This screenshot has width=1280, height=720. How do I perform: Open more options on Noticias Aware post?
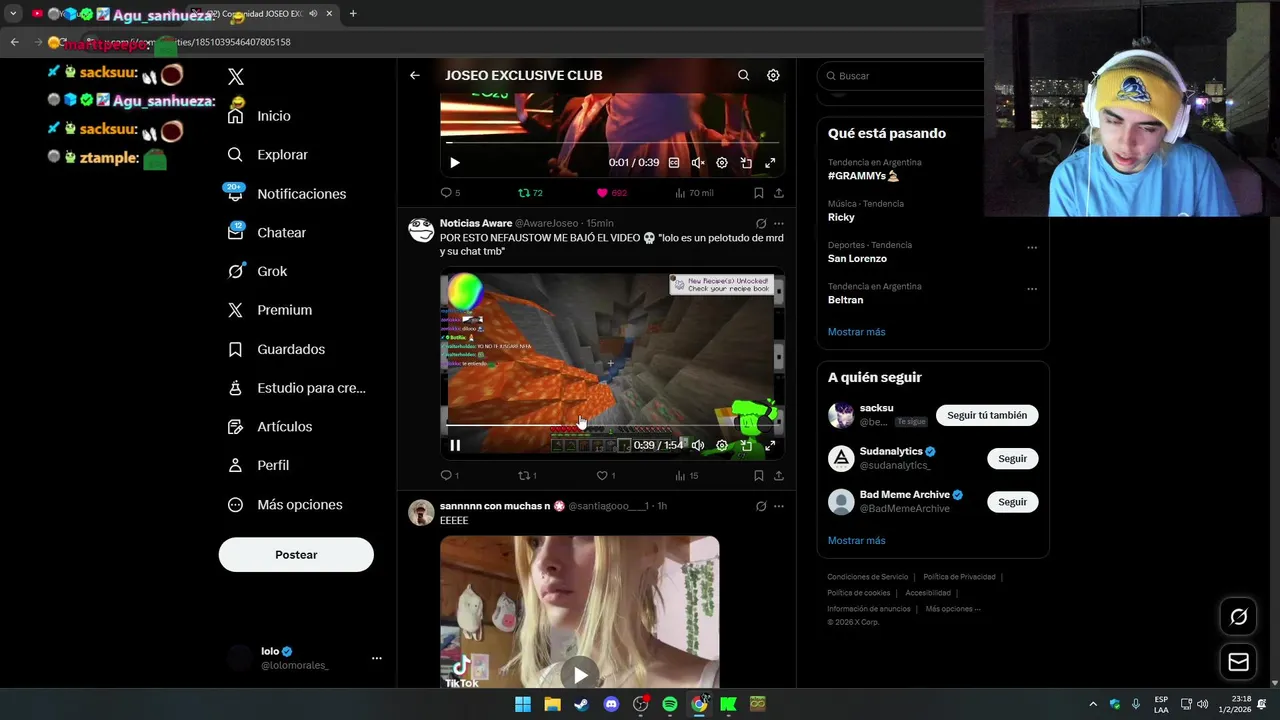point(779,224)
